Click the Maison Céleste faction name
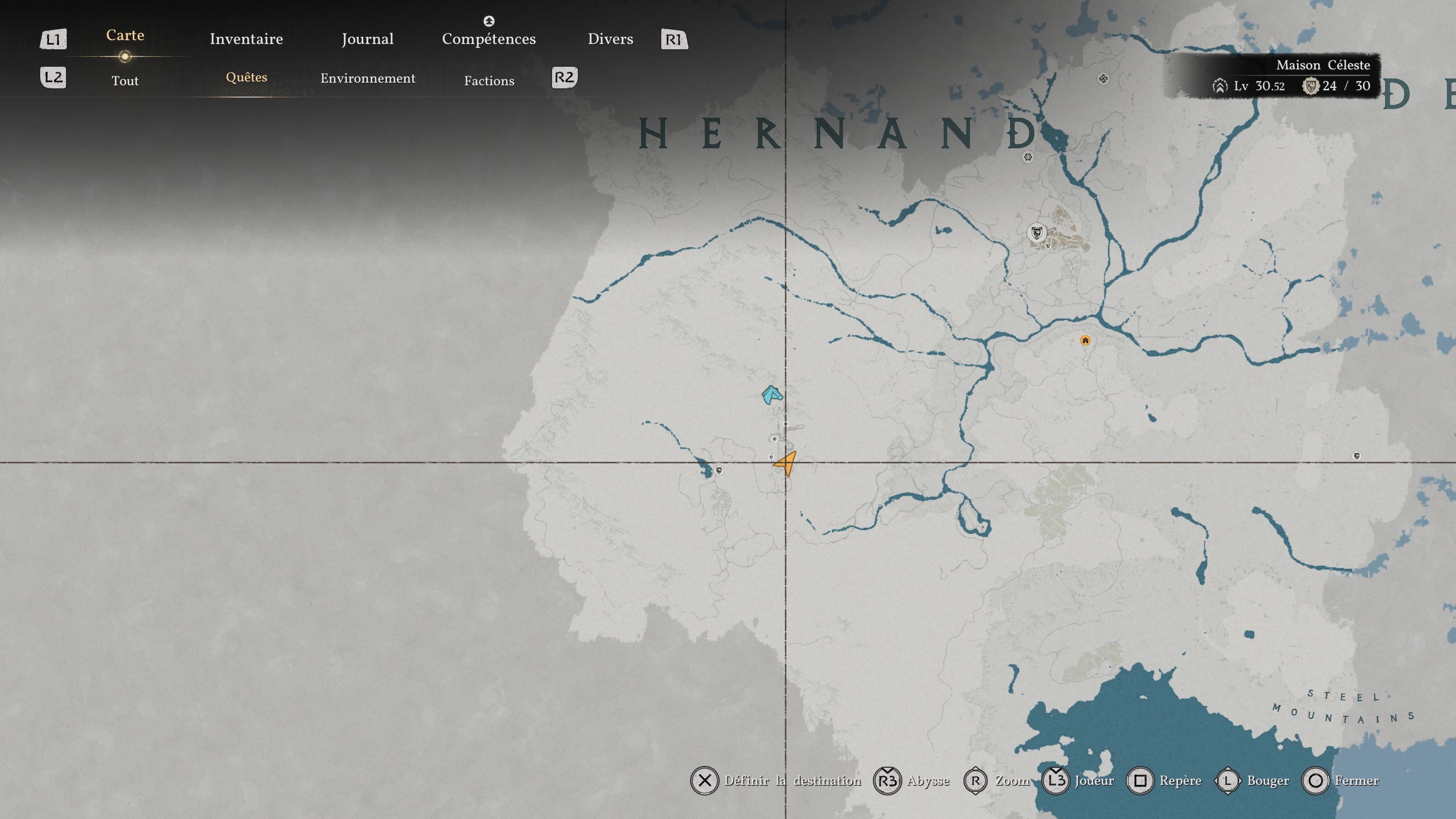This screenshot has height=819, width=1456. [1323, 65]
